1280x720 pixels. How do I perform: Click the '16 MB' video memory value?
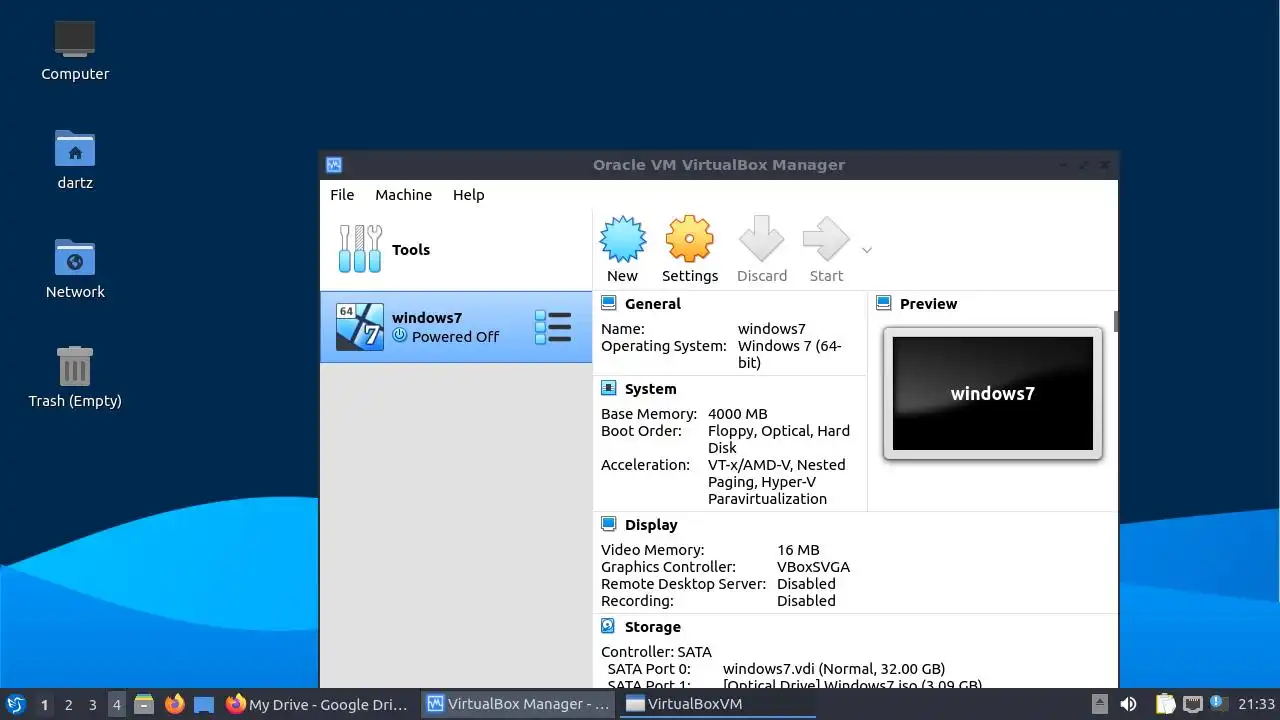tap(798, 550)
